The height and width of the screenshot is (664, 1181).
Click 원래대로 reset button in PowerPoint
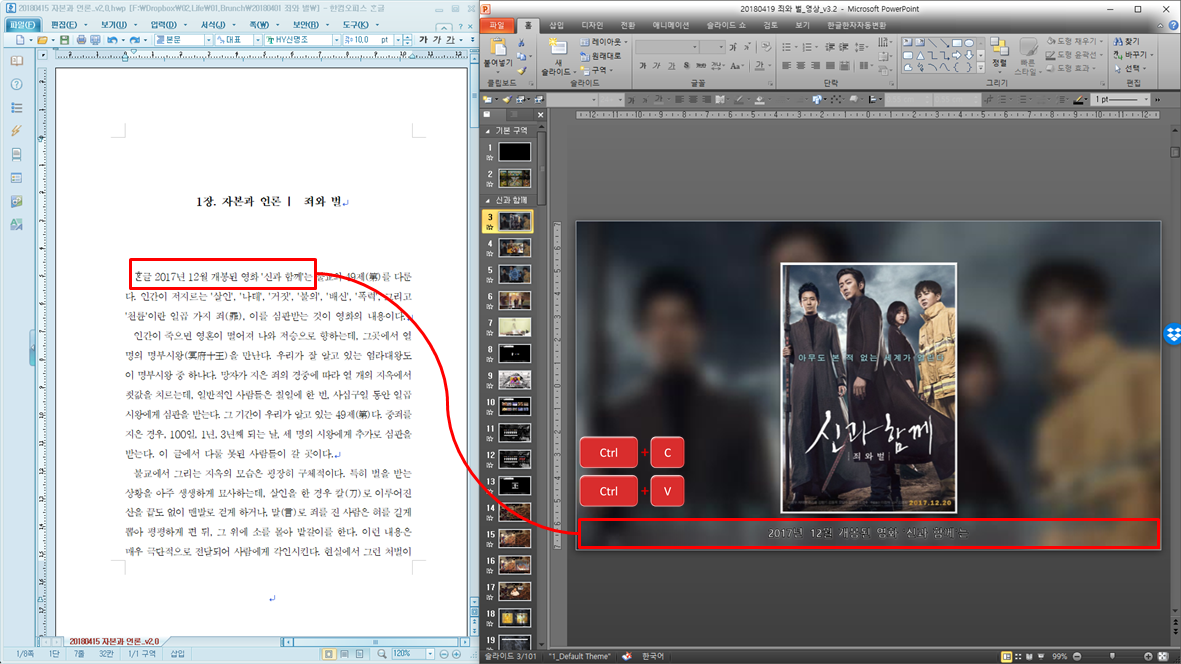click(x=601, y=56)
